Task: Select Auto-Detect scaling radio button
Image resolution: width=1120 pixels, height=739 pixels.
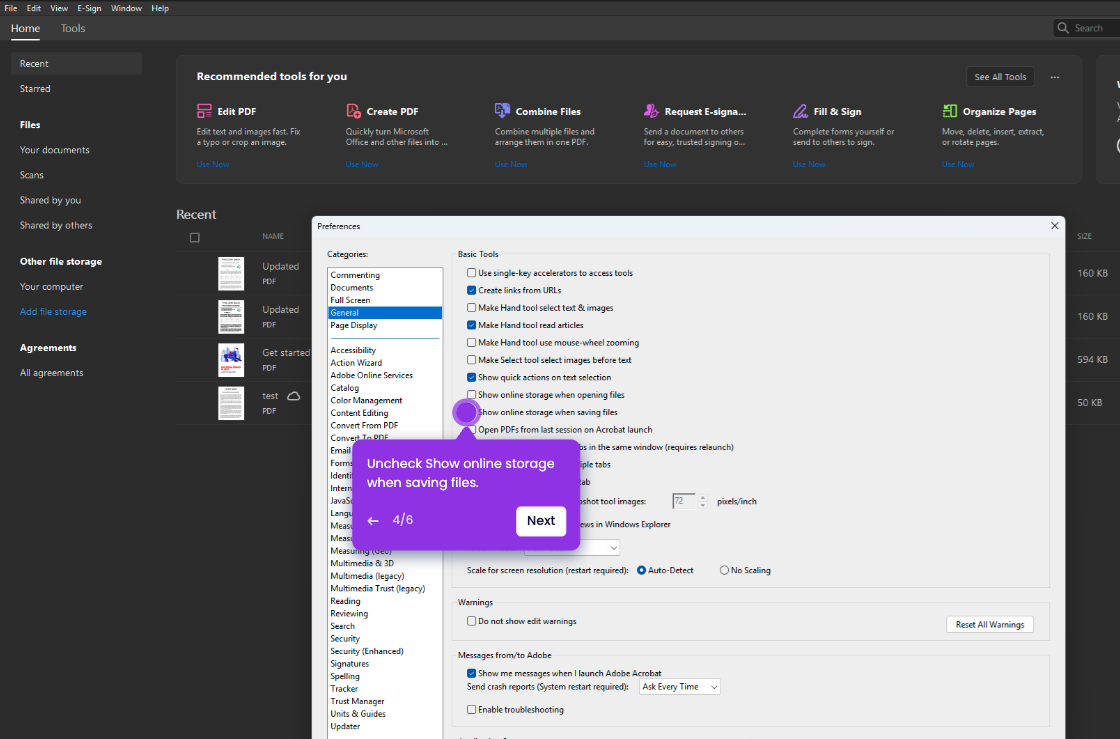Action: pyautogui.click(x=641, y=570)
